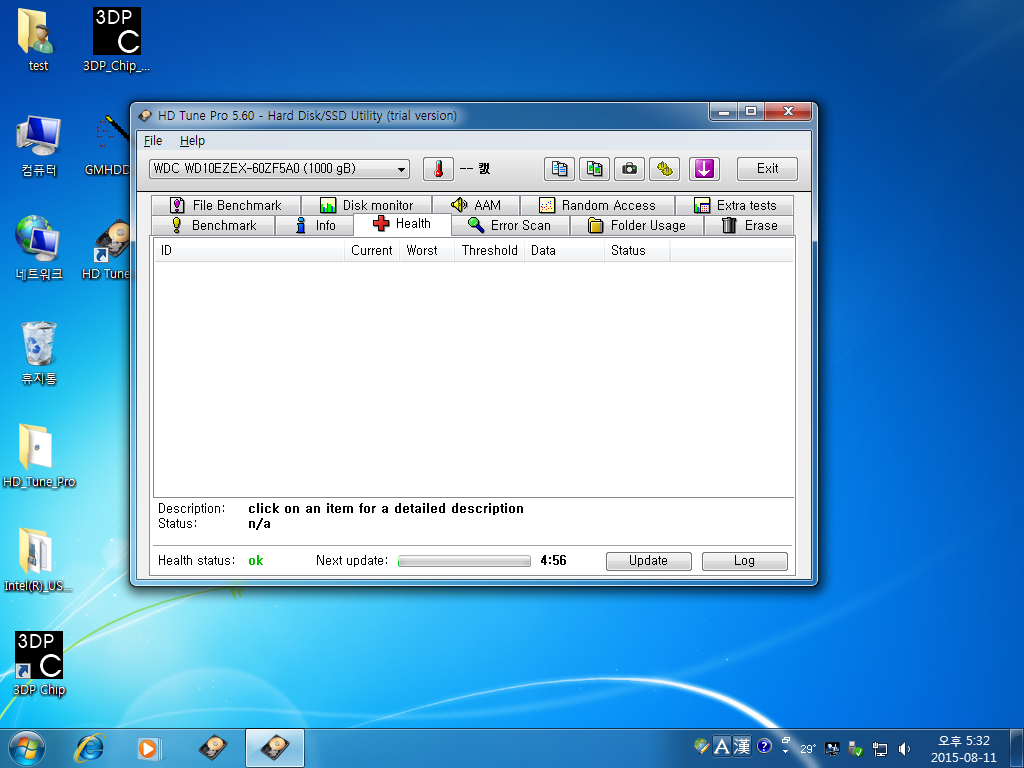Open Windows Media Player from taskbar
Image resolution: width=1024 pixels, height=768 pixels.
point(150,748)
